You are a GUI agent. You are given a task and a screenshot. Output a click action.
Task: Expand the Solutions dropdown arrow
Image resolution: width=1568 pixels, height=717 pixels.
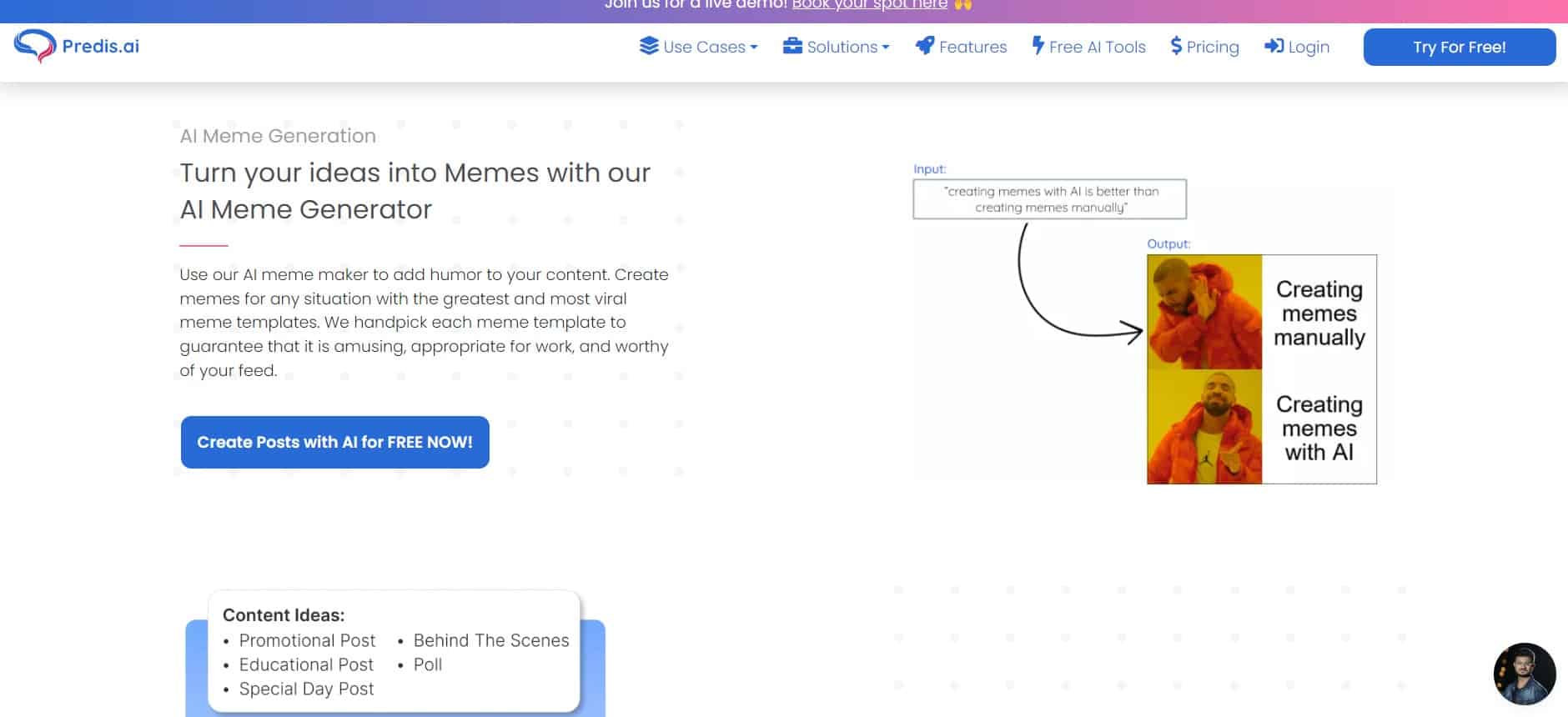[886, 48]
